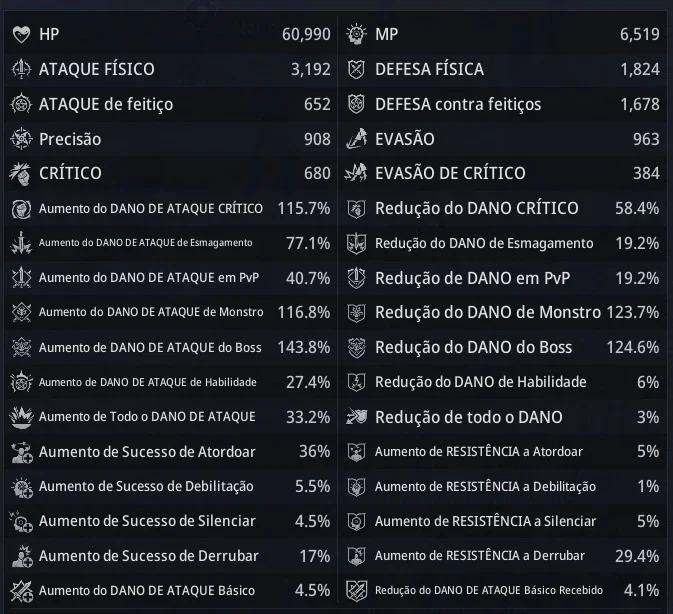Click the HP heart icon

click(21, 34)
